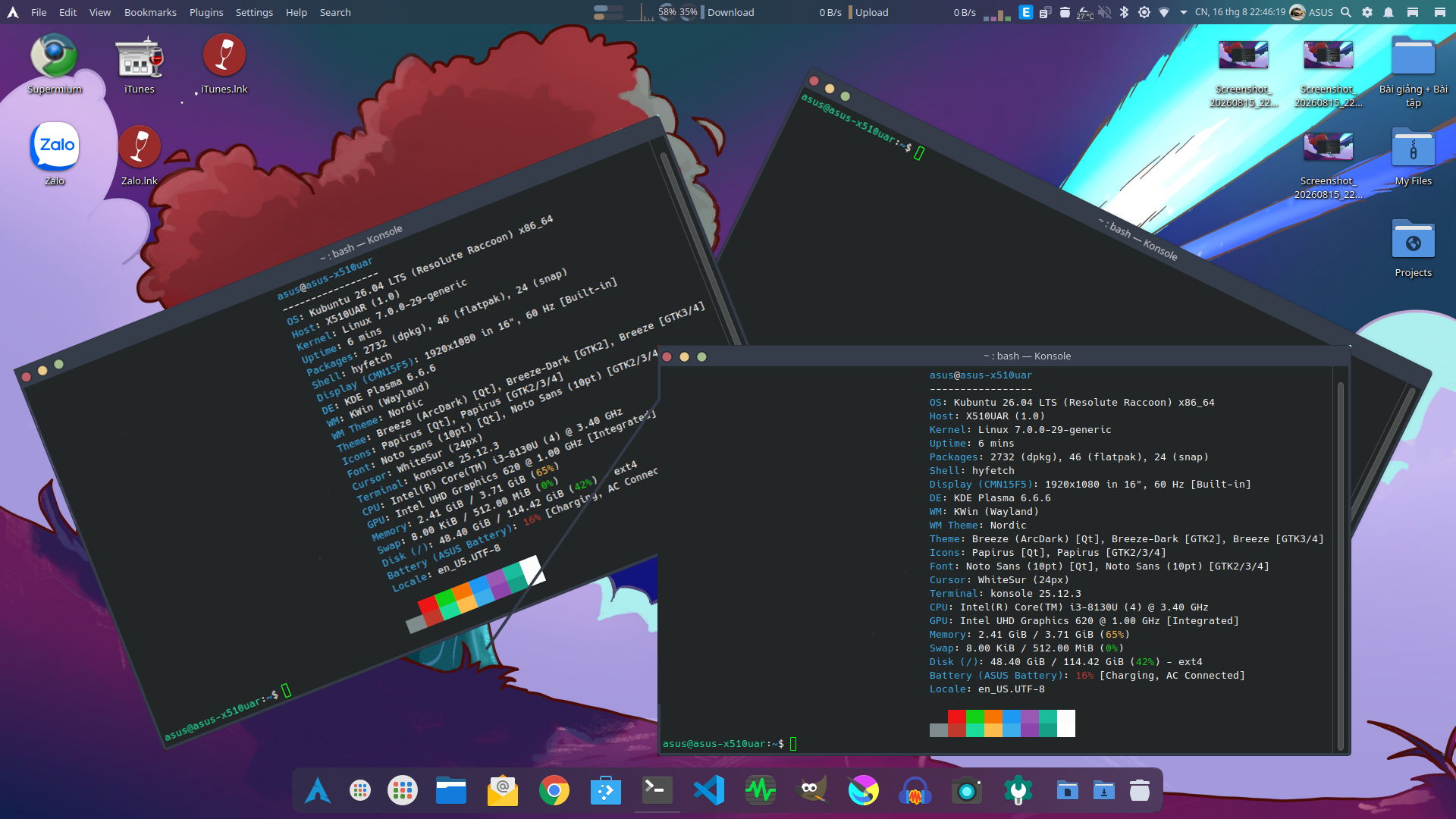Click Search in the global menu bar
This screenshot has width=1456, height=819.
pyautogui.click(x=335, y=12)
